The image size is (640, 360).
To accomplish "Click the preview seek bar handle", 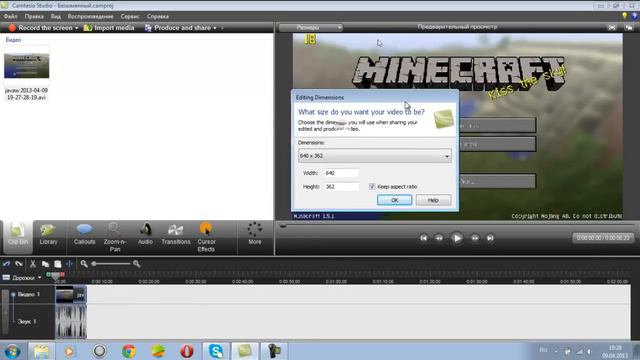I will pyautogui.click(x=282, y=225).
